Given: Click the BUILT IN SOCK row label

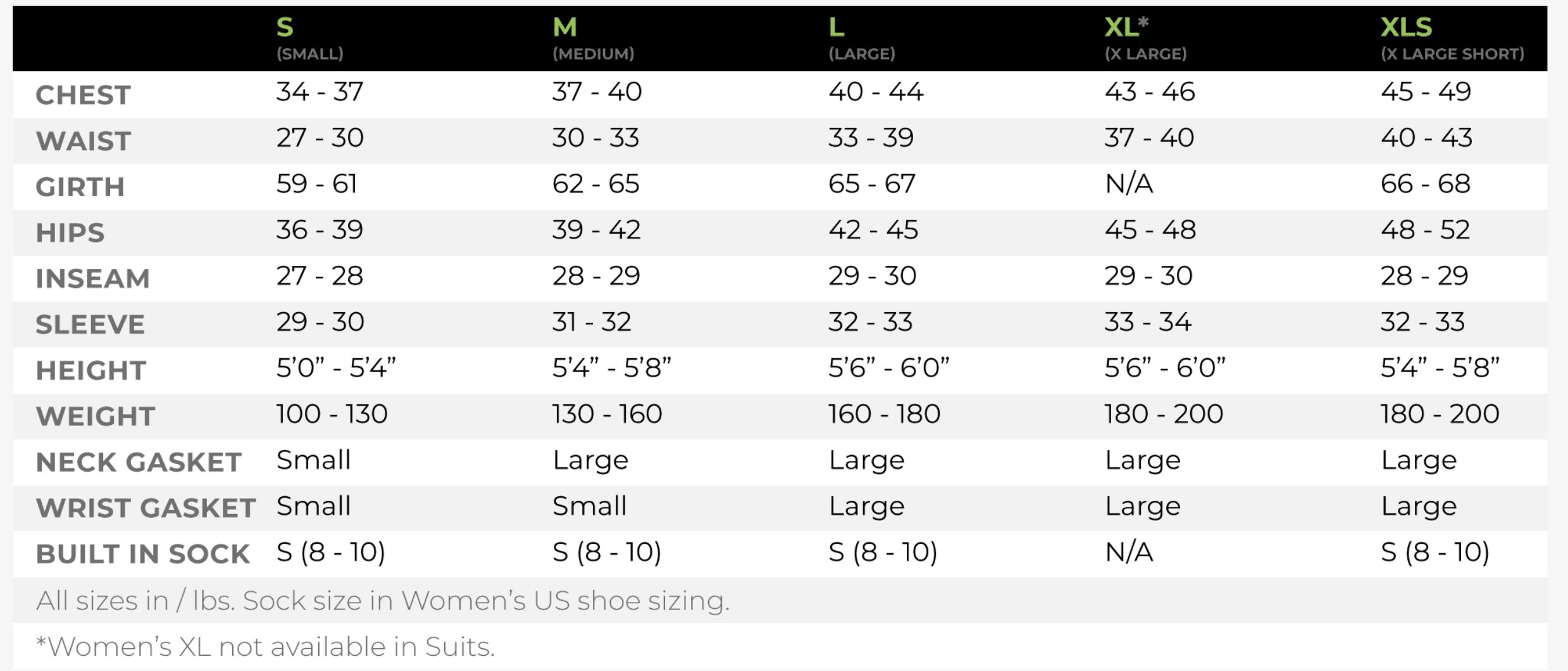Looking at the screenshot, I should click(x=142, y=554).
